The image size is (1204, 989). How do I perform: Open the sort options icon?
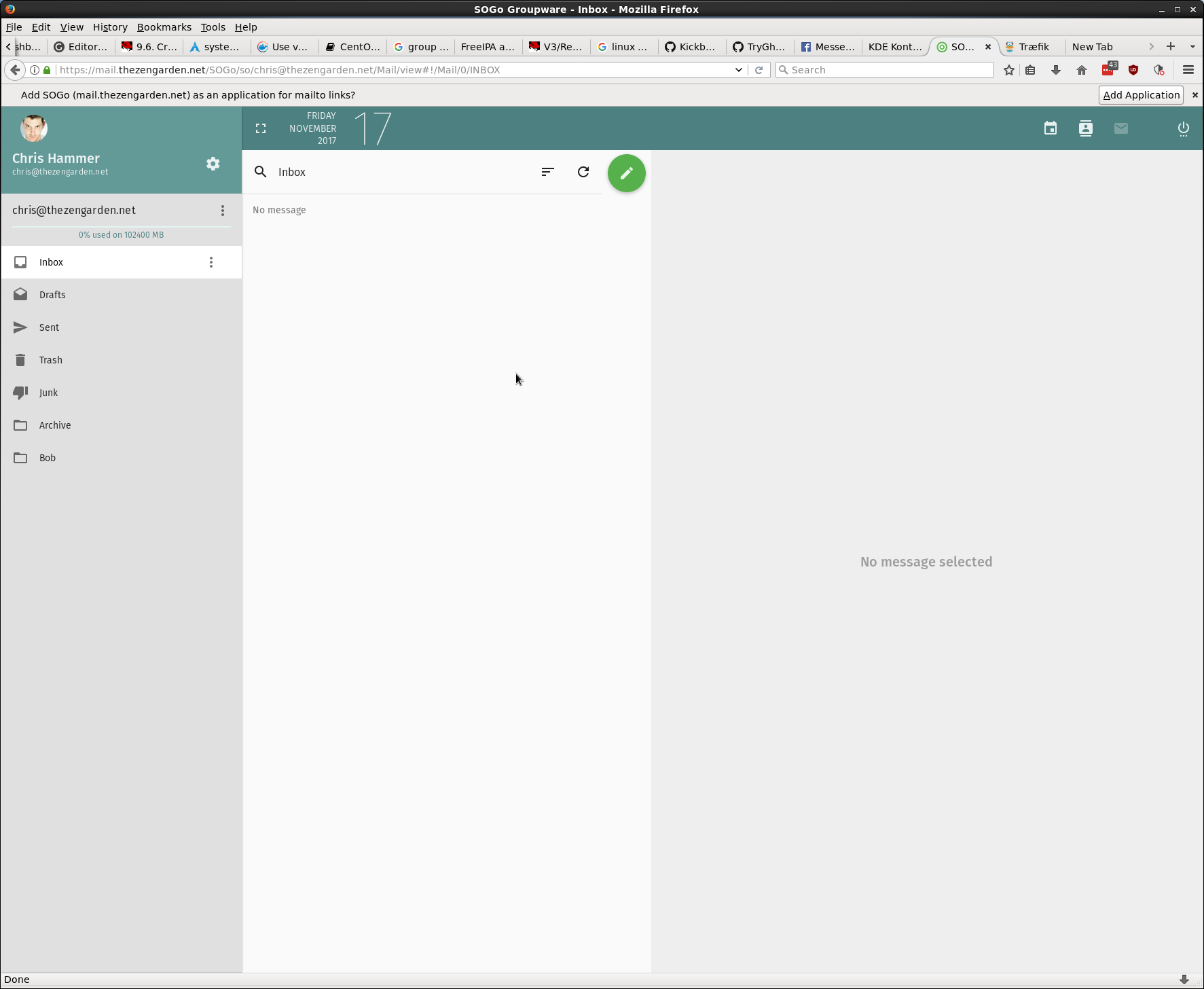547,172
